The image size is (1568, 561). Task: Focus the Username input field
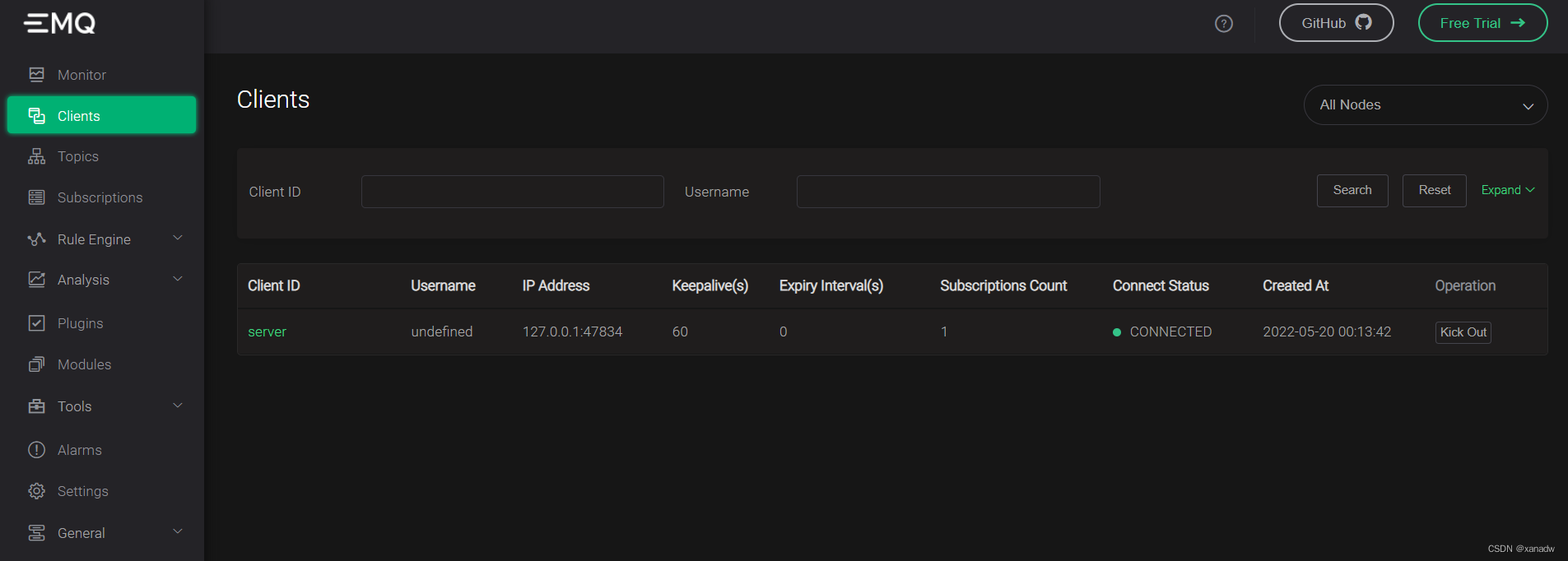coord(948,192)
